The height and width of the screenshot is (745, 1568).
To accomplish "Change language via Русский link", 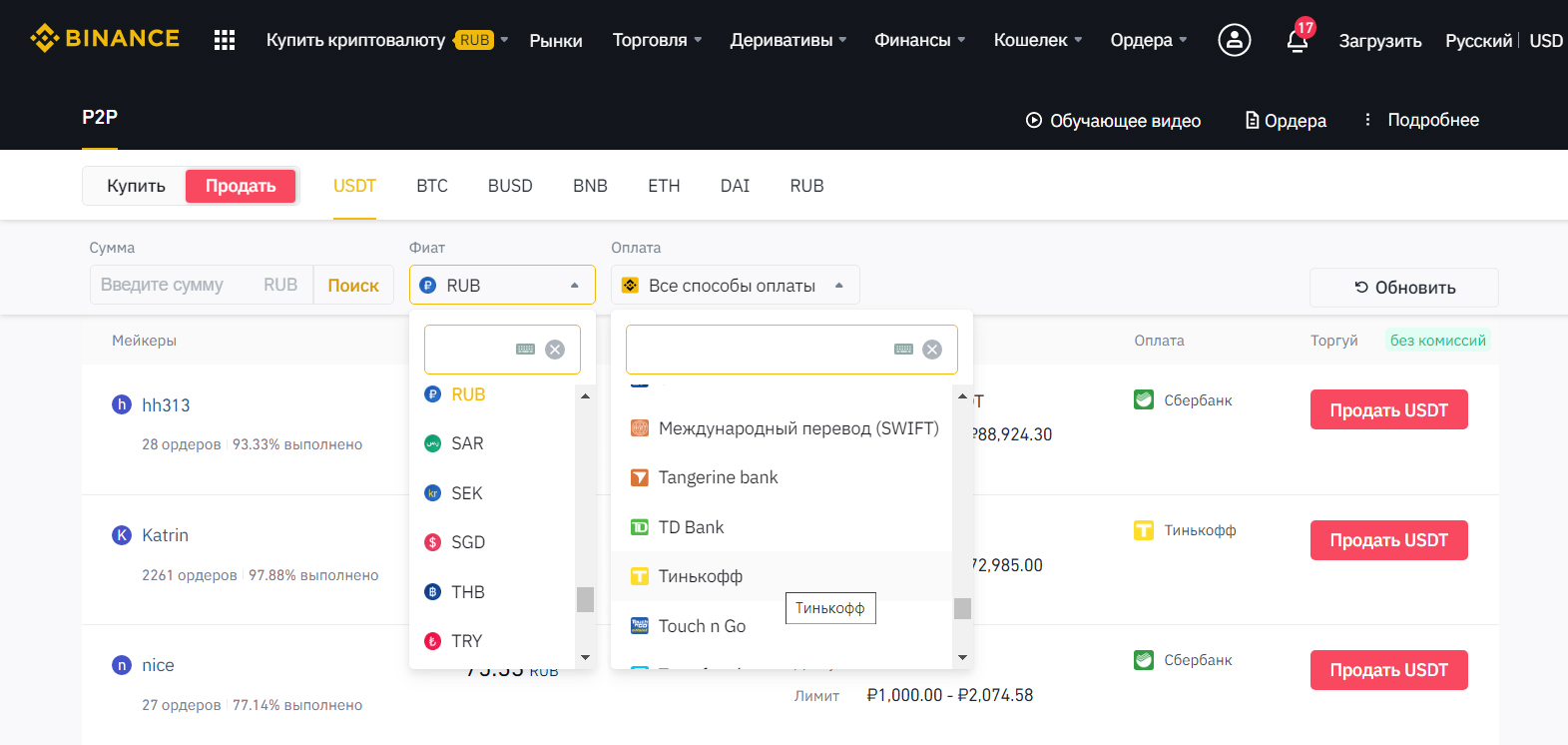I will click(x=1478, y=41).
